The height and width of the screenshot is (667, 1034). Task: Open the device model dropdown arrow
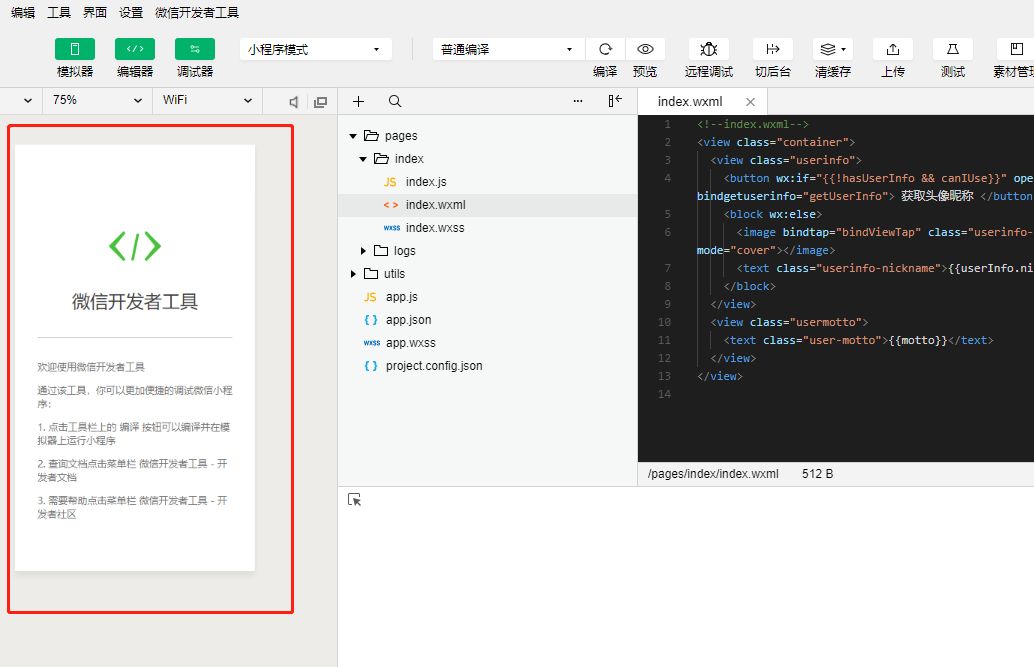point(28,101)
